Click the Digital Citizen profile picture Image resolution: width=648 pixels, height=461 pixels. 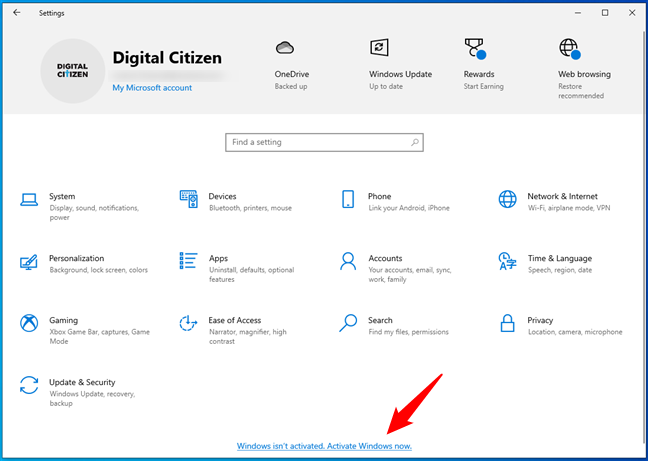pos(73,71)
